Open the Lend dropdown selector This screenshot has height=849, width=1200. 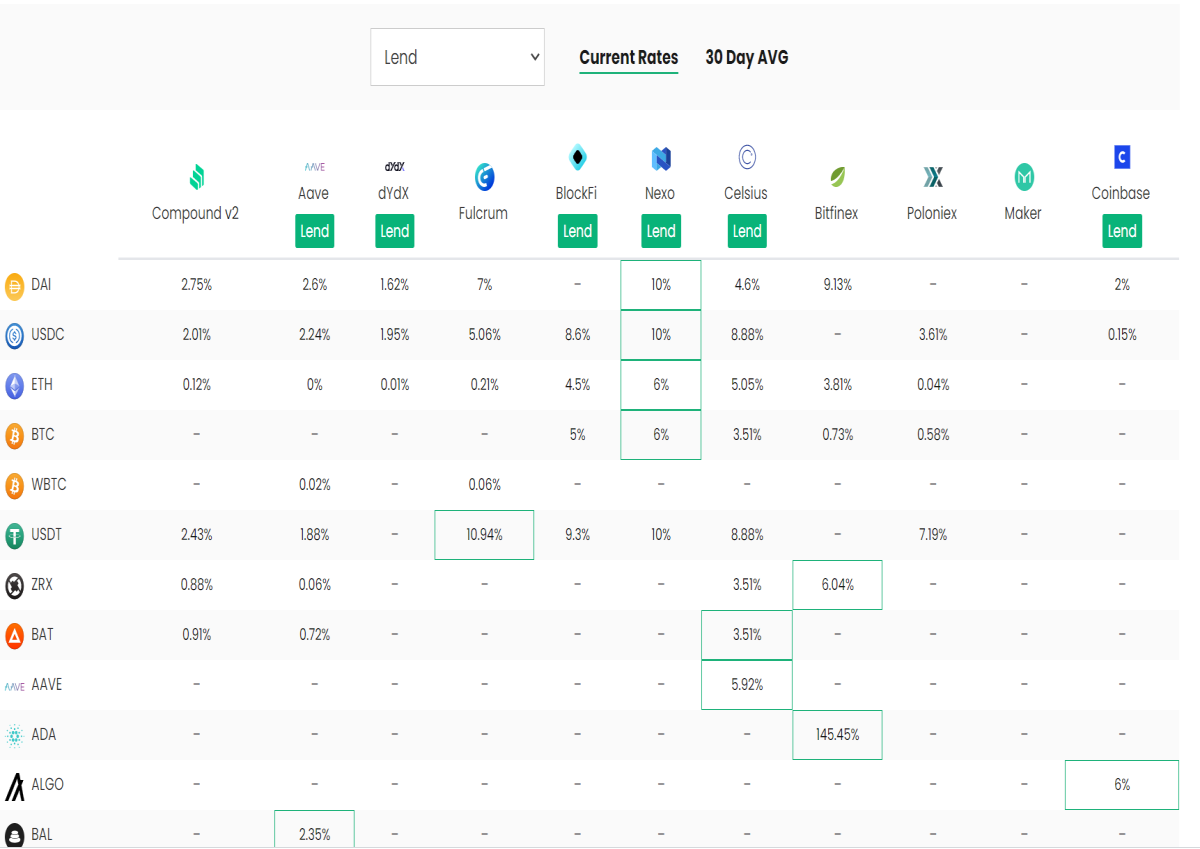point(457,57)
